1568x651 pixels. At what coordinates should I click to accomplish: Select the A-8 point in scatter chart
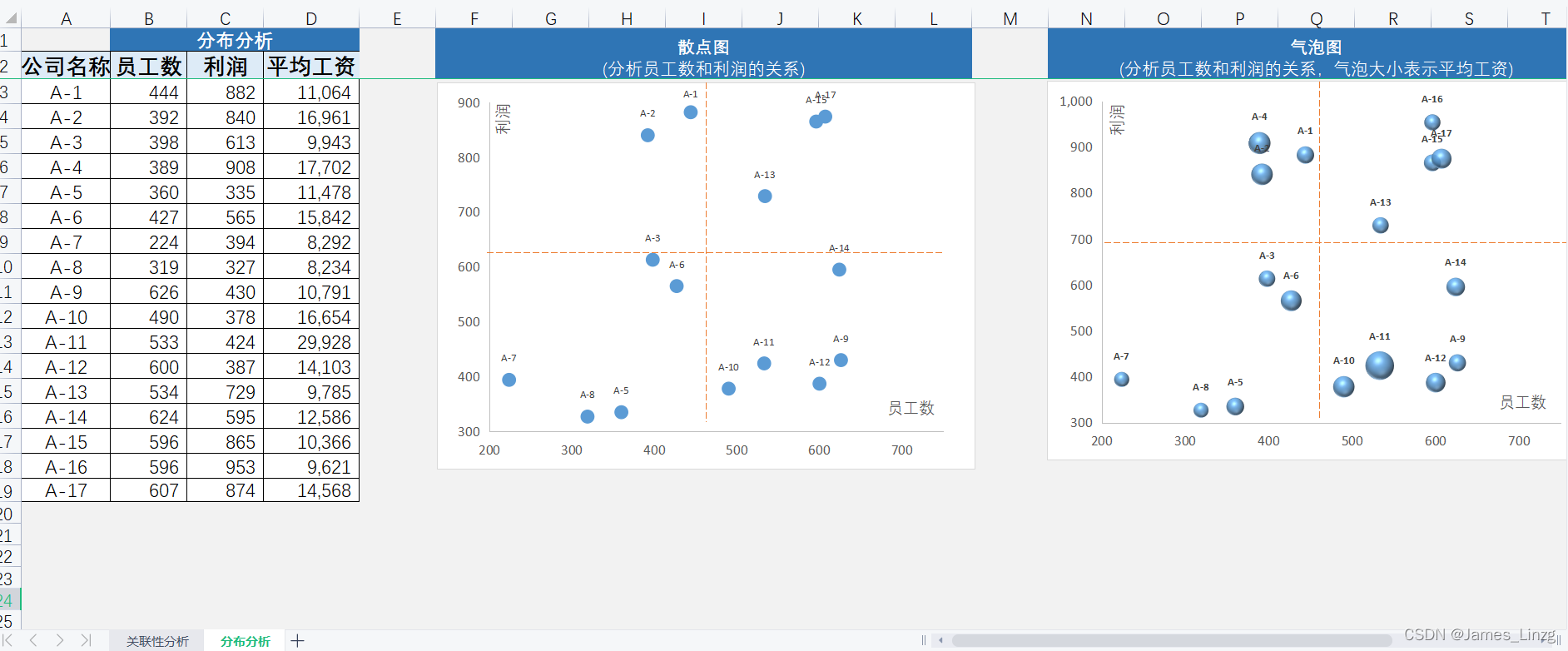[588, 416]
